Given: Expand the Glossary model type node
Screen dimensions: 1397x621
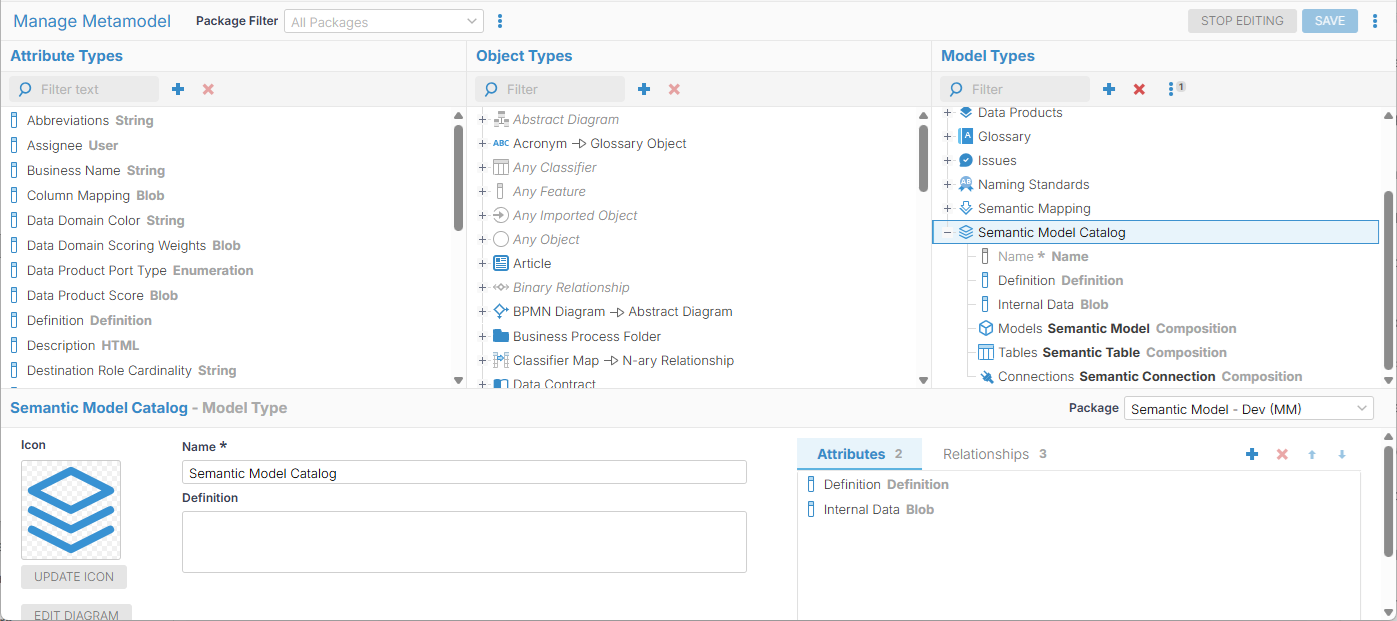Looking at the screenshot, I should 947,136.
